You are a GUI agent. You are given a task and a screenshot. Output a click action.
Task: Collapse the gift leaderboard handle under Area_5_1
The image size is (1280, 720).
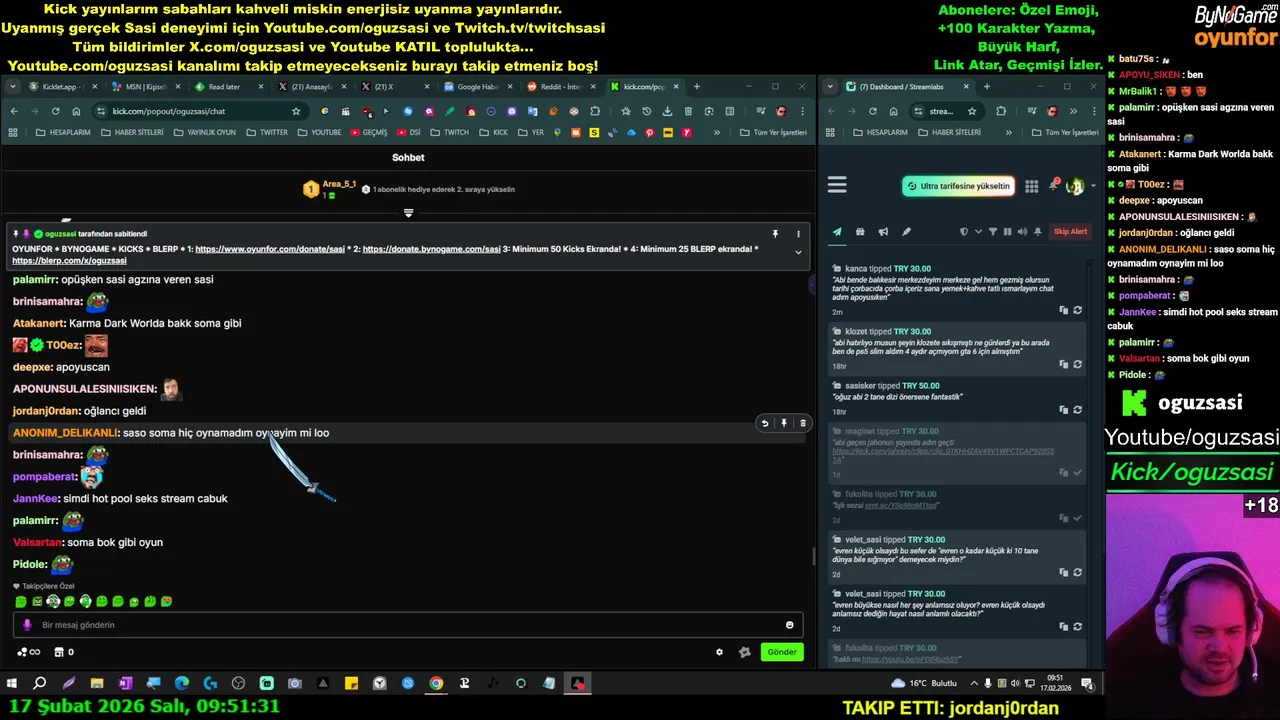click(408, 213)
